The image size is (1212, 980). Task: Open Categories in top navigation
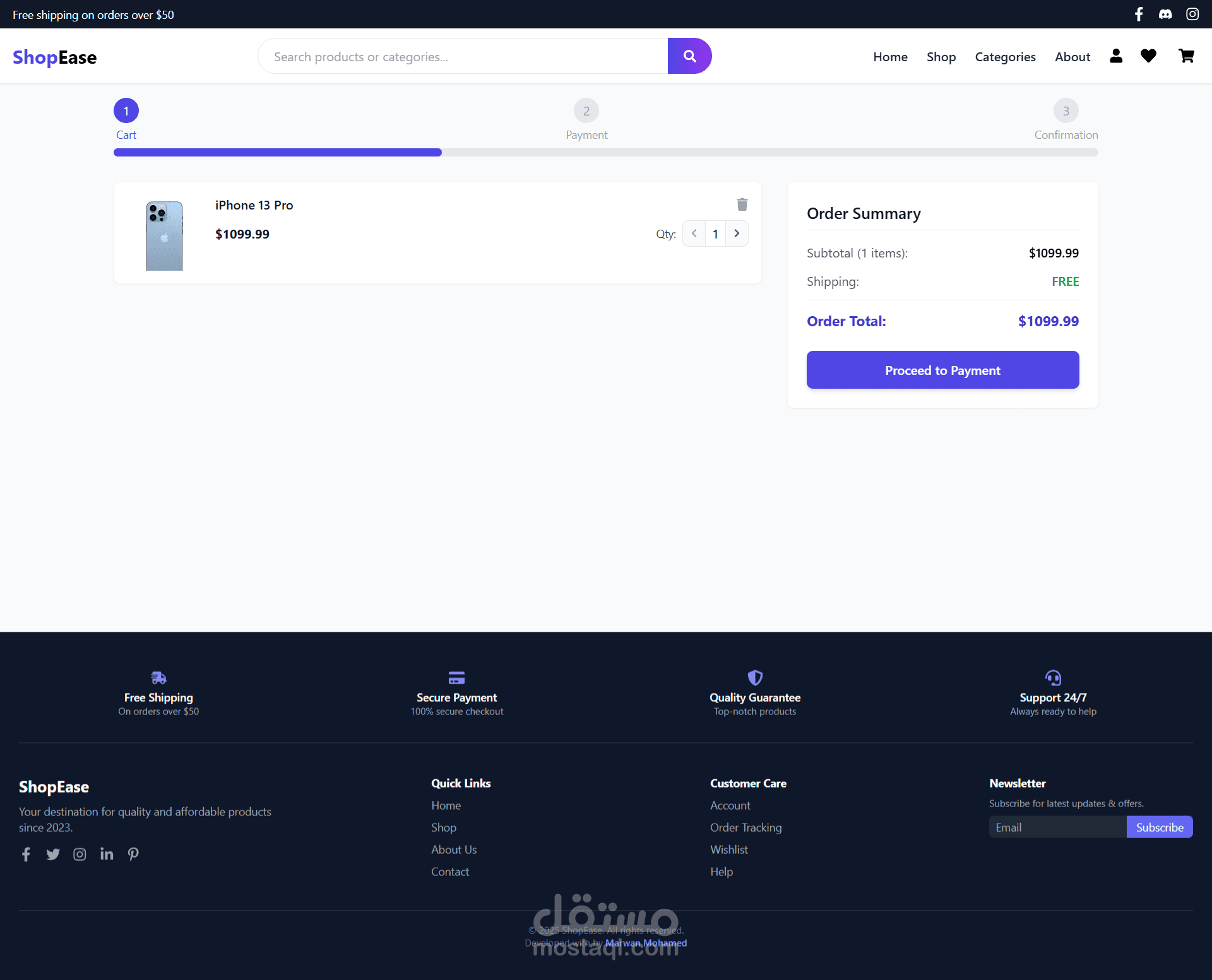(1005, 57)
